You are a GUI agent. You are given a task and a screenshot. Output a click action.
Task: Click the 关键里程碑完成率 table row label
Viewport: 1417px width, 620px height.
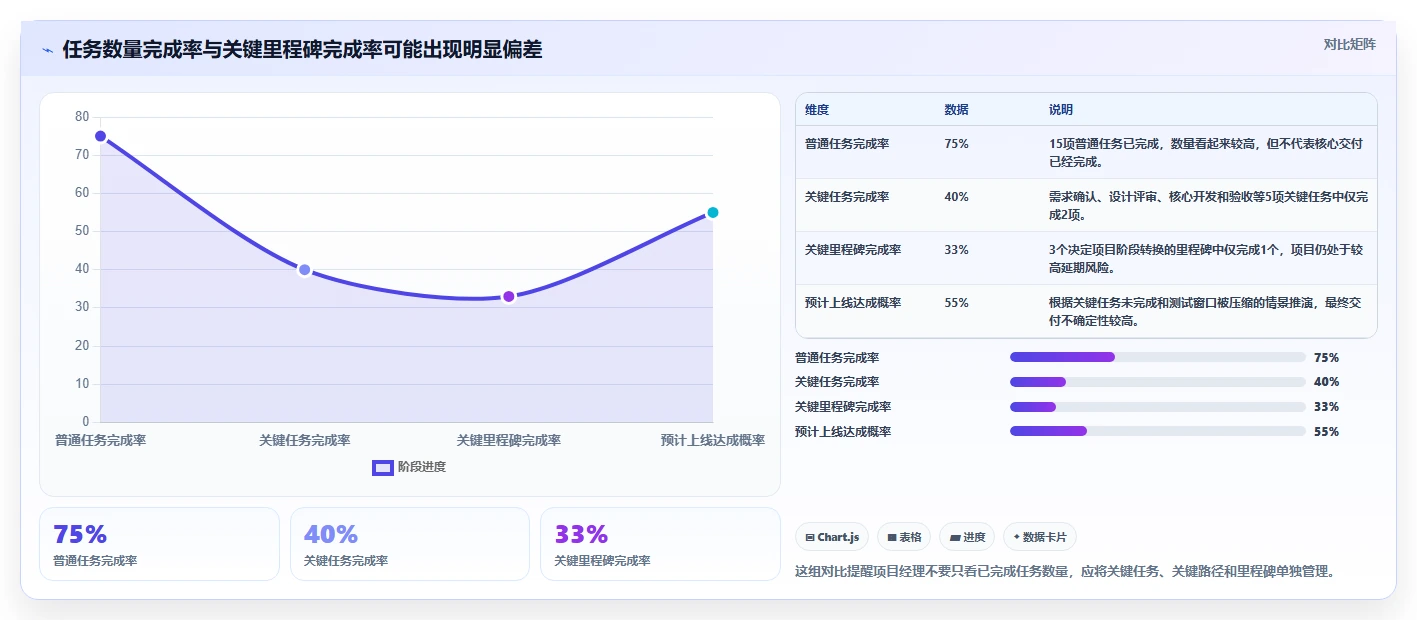[x=853, y=250]
